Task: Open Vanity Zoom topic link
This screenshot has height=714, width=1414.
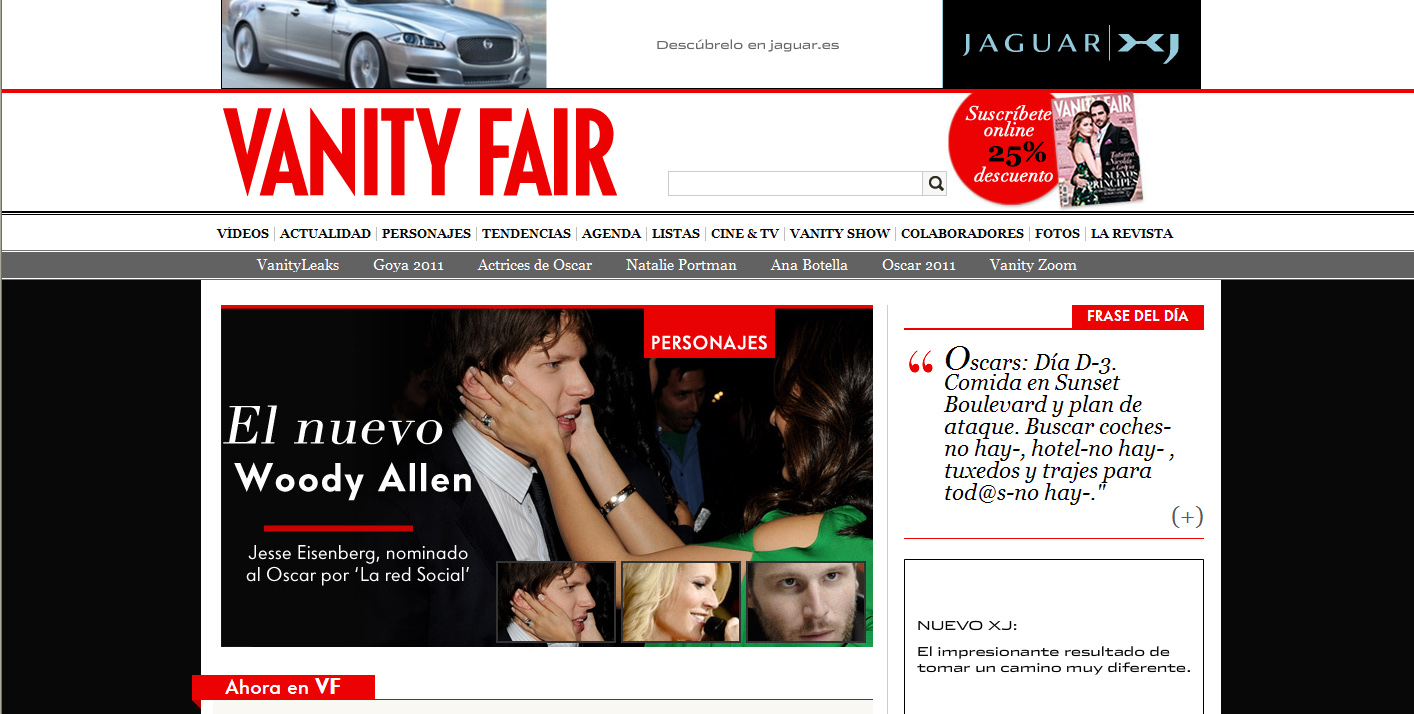Action: [1033, 265]
